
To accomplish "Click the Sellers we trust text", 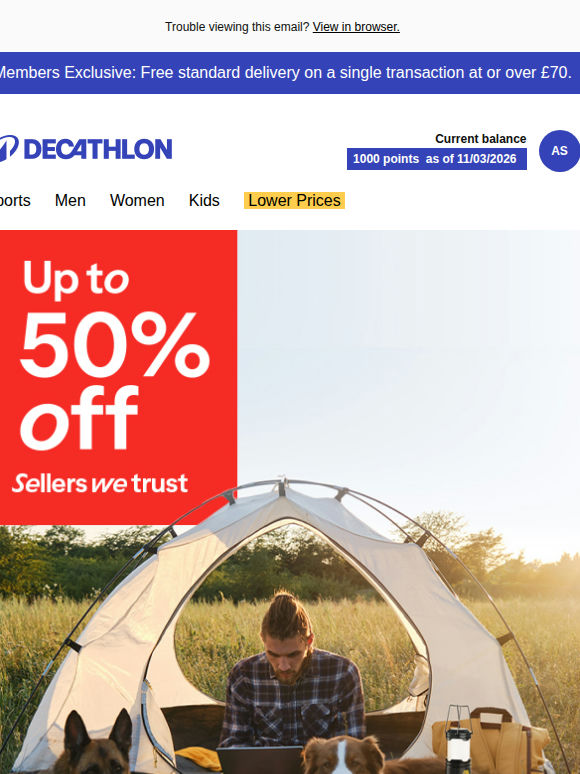I will pyautogui.click(x=100, y=483).
